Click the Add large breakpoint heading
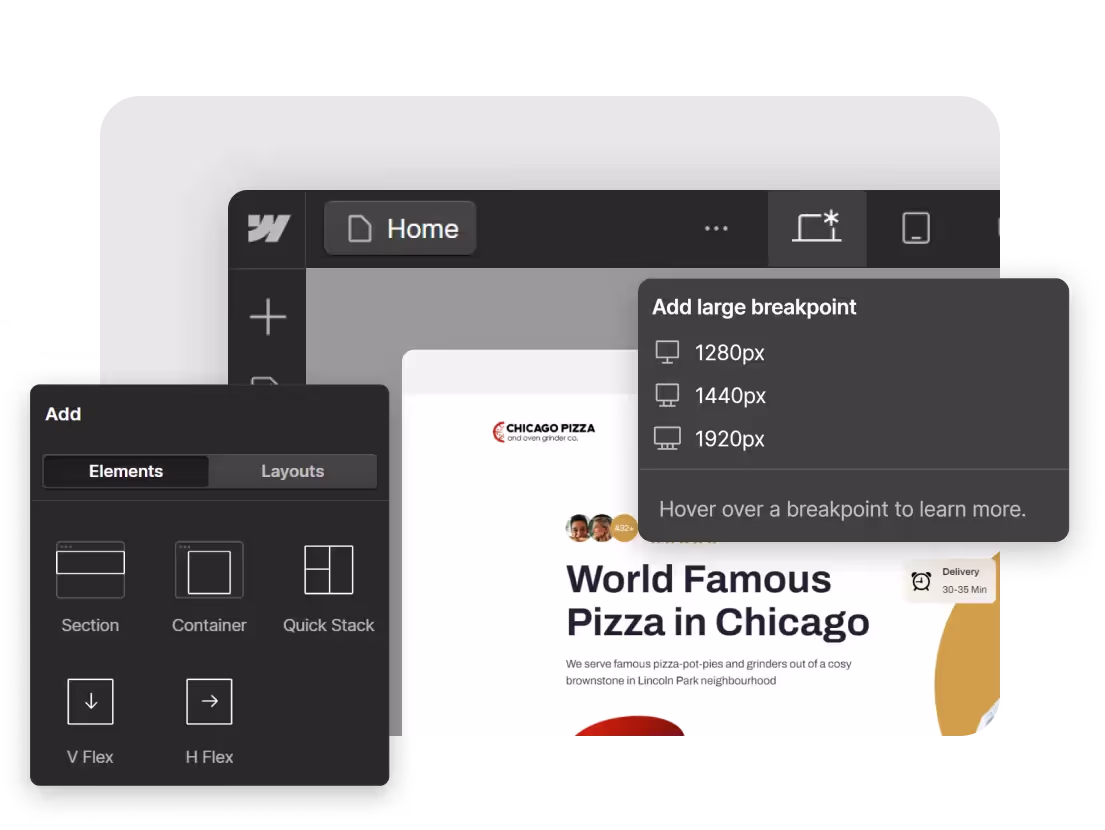 click(x=754, y=307)
